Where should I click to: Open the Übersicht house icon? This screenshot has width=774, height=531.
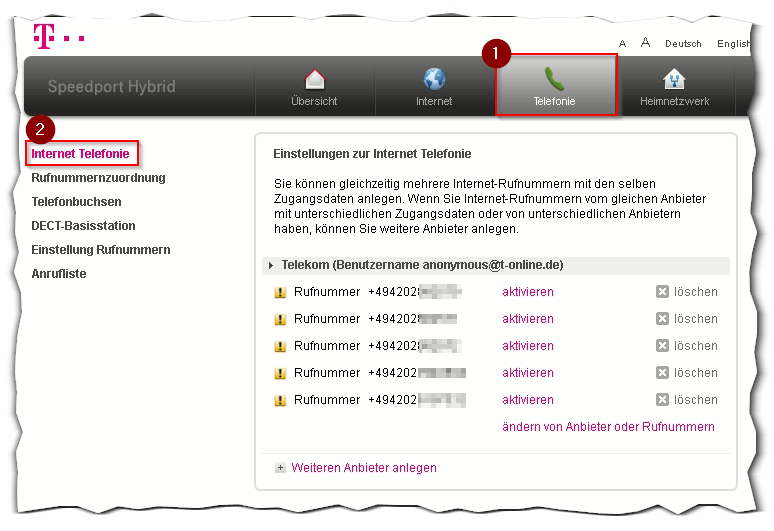(314, 80)
